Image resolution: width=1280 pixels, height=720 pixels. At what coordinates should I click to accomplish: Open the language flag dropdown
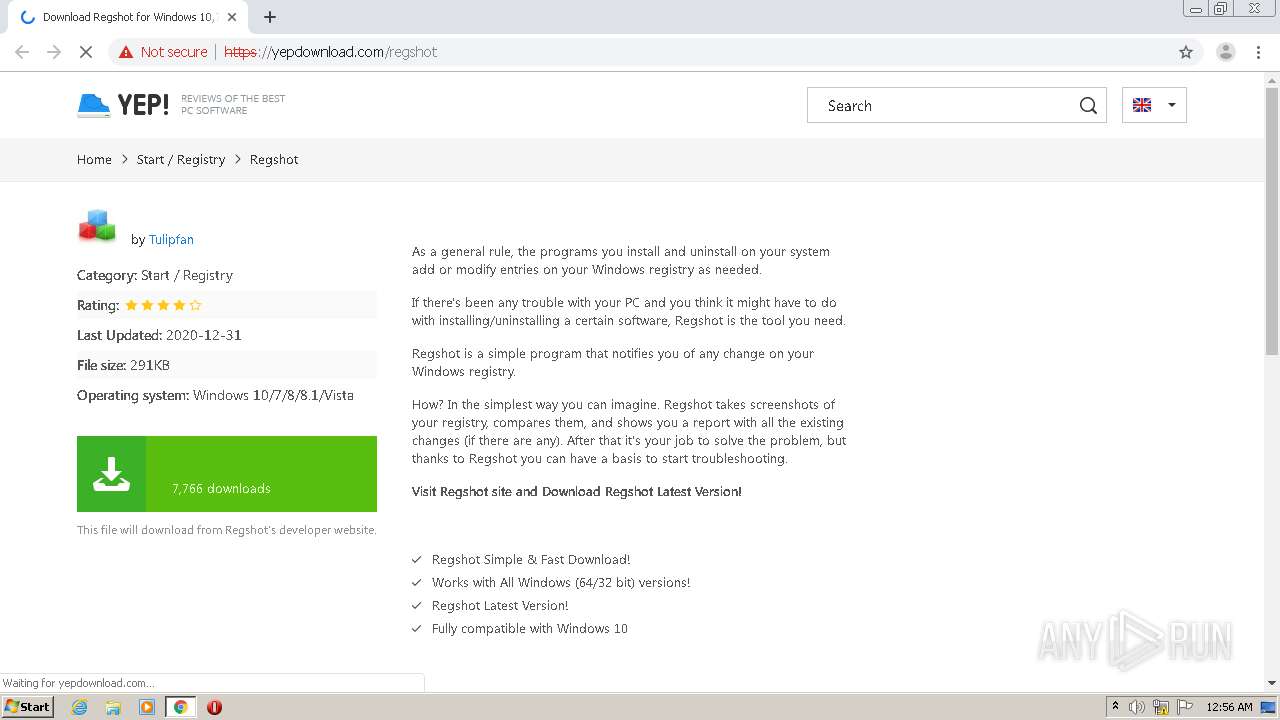pos(1154,105)
